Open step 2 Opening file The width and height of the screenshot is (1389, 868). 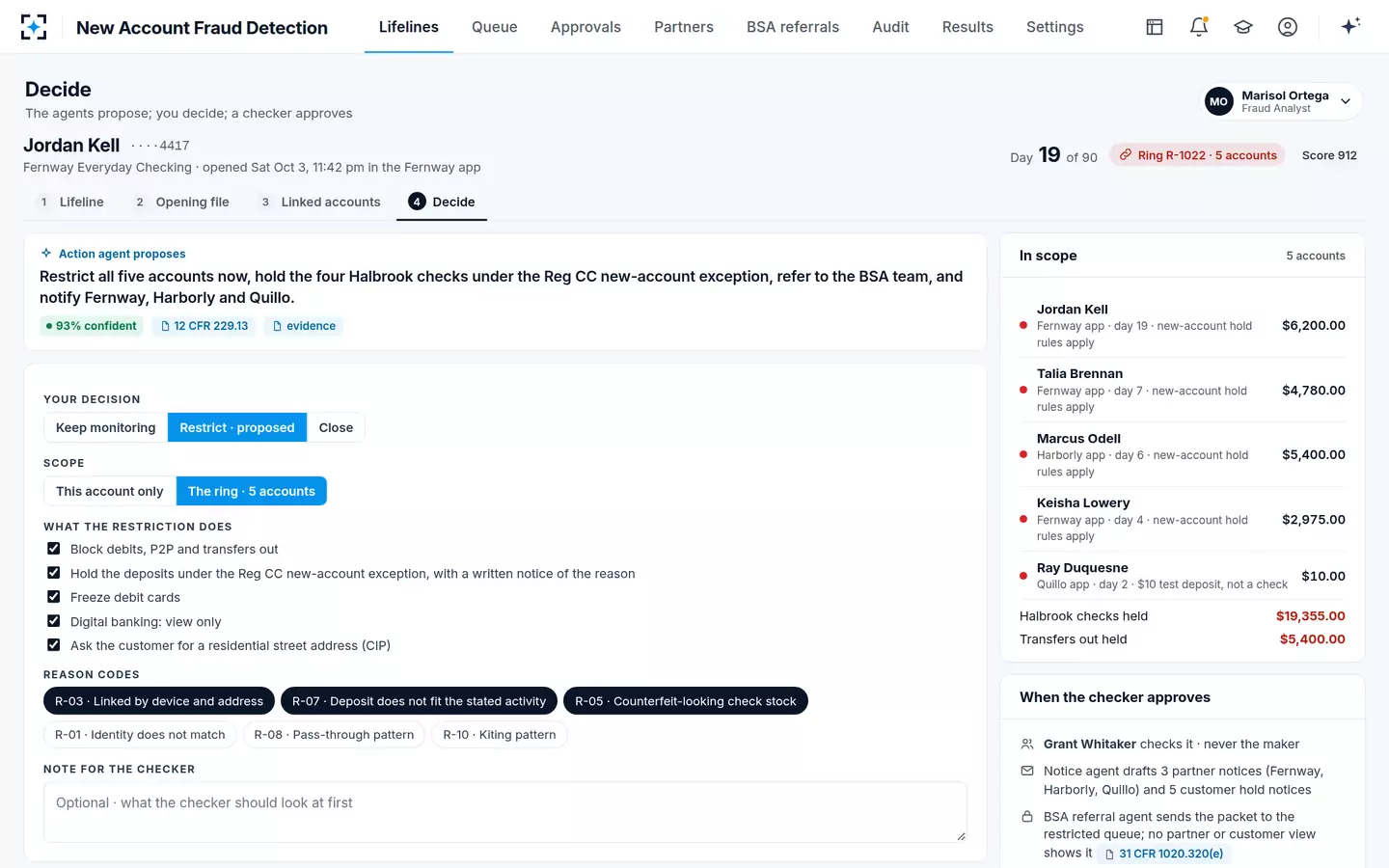(x=182, y=202)
